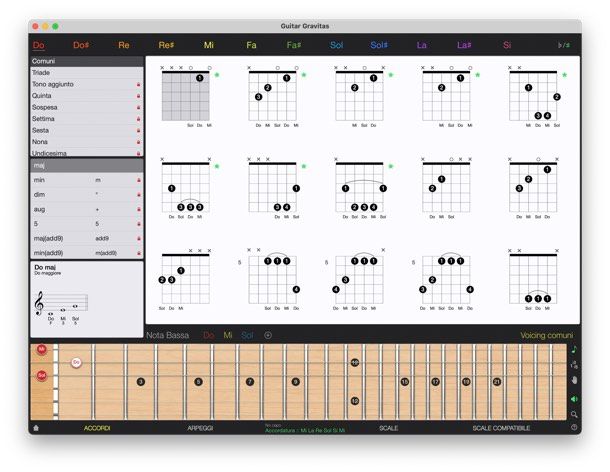Open help with the question mark icon
The image size is (610, 472).
click(x=574, y=427)
